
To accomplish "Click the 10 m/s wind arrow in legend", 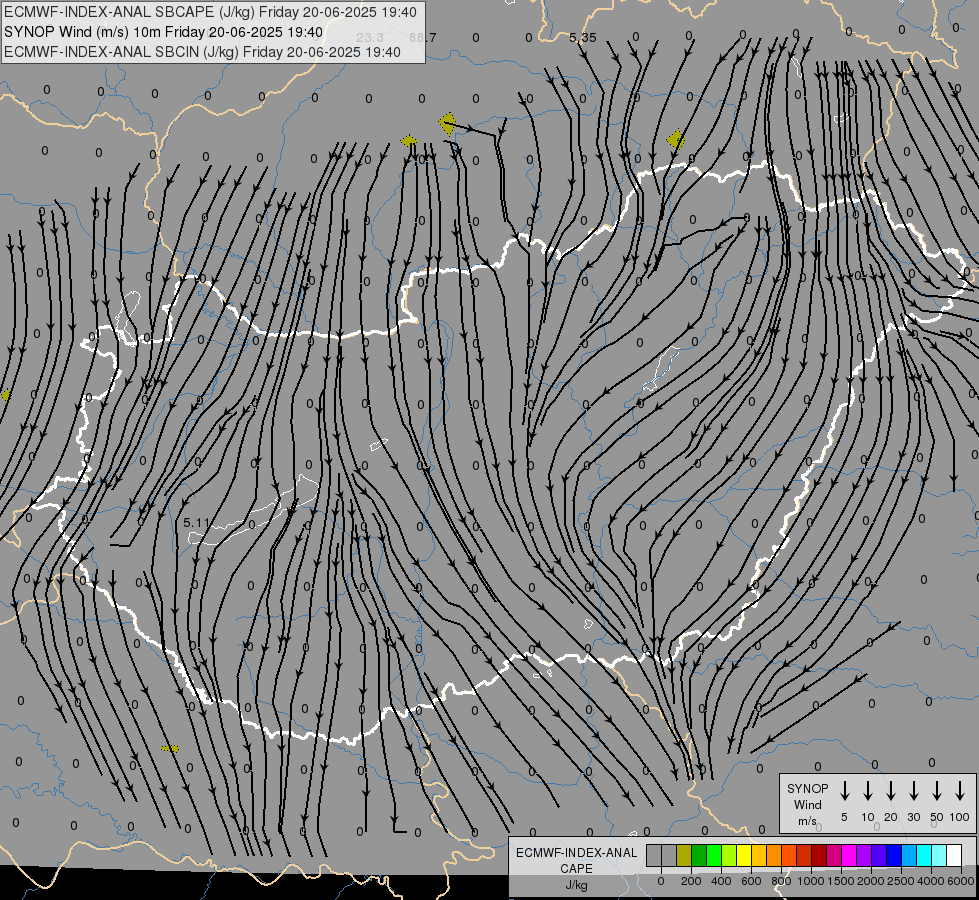I will coord(867,791).
